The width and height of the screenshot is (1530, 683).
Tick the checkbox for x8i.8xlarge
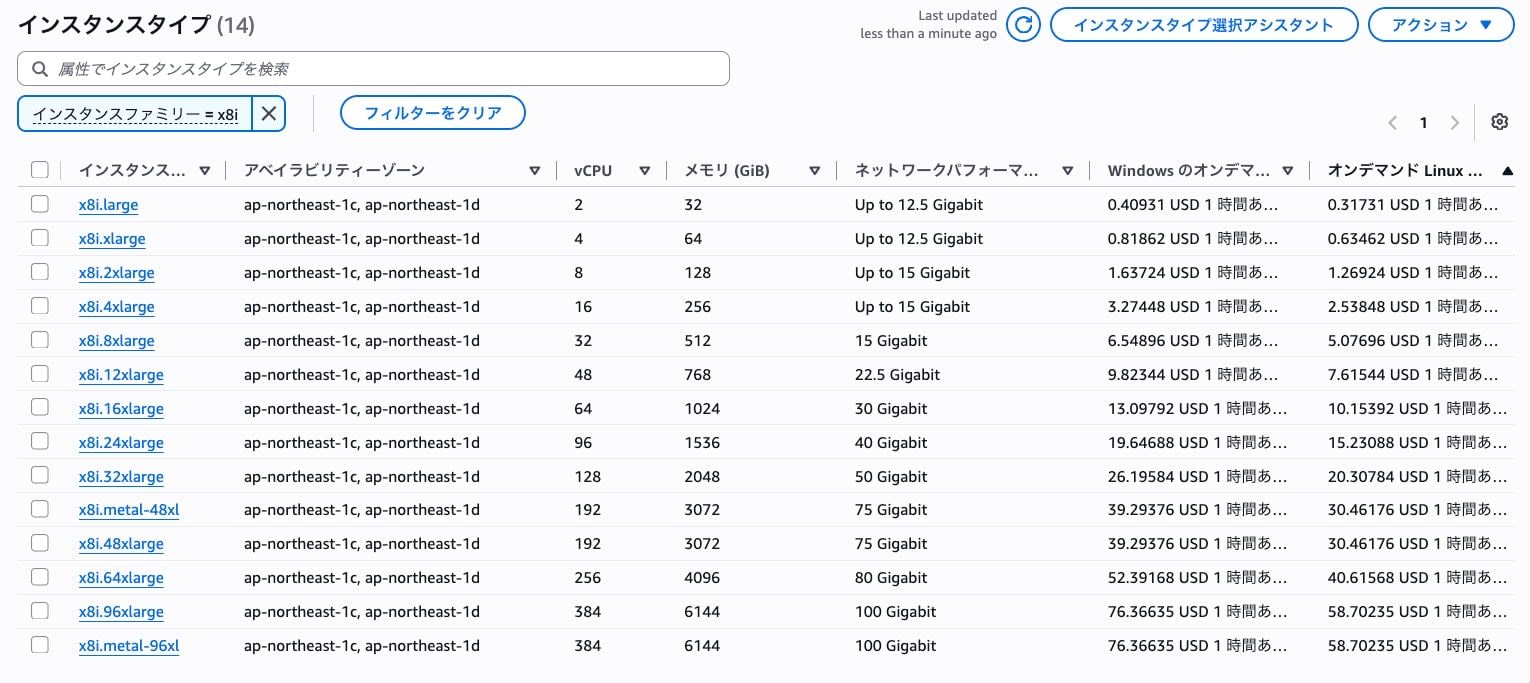[x=39, y=340]
